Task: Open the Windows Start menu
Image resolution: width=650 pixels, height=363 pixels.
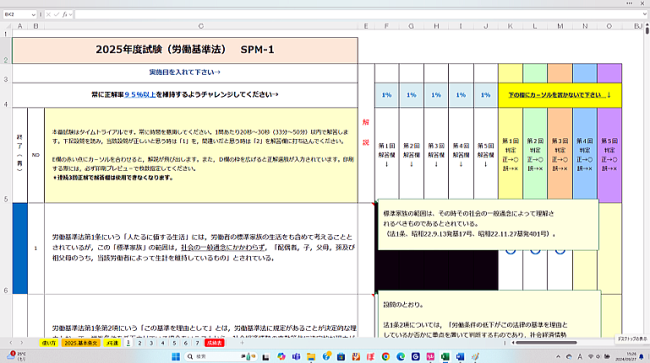Action: [x=176, y=356]
